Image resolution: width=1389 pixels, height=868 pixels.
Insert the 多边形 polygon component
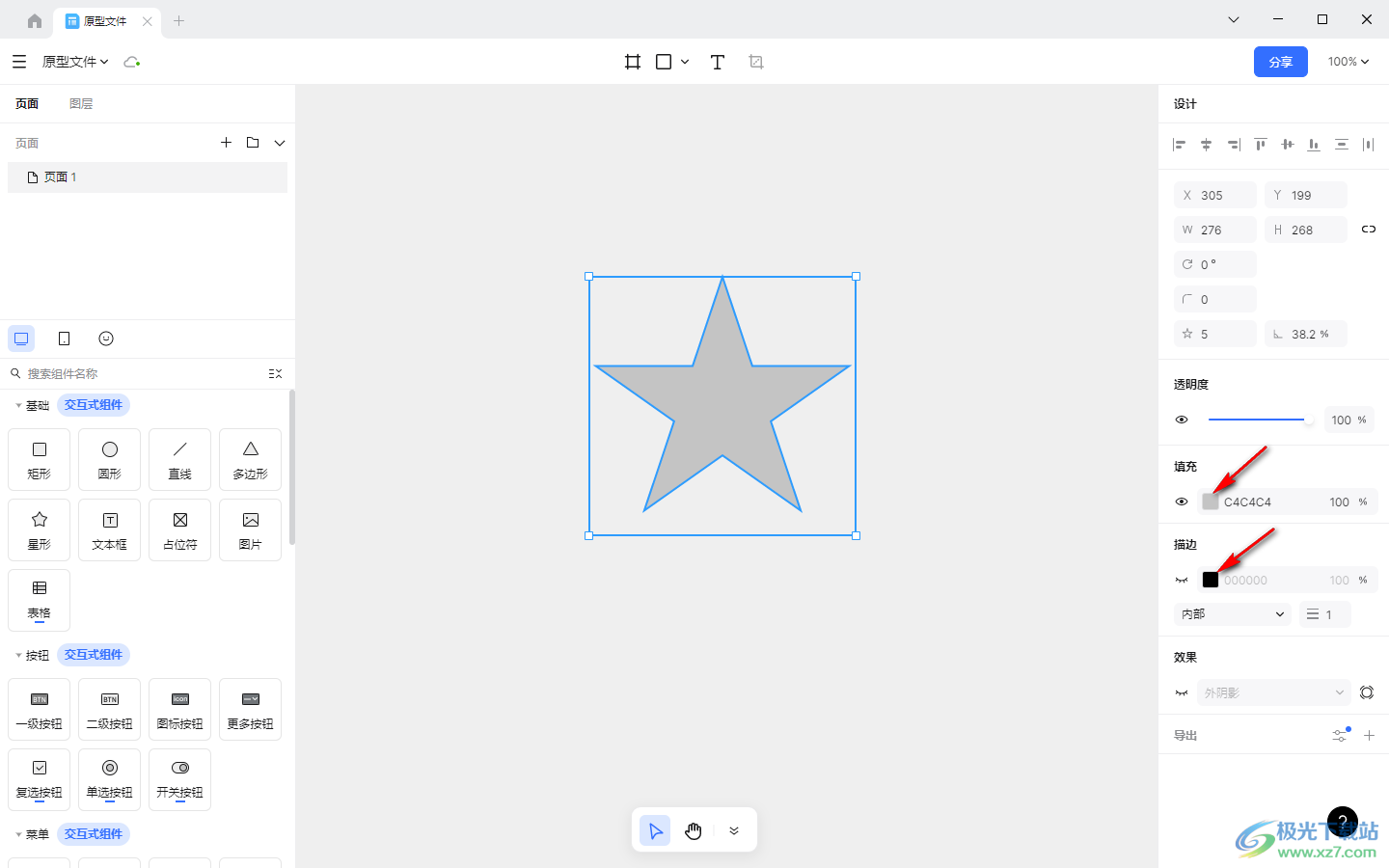251,459
